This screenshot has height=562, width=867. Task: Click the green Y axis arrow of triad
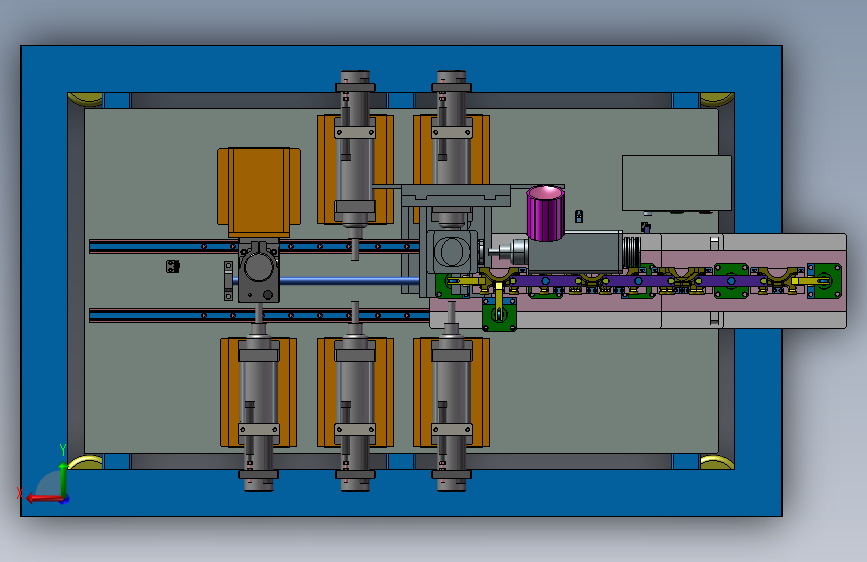(x=63, y=478)
